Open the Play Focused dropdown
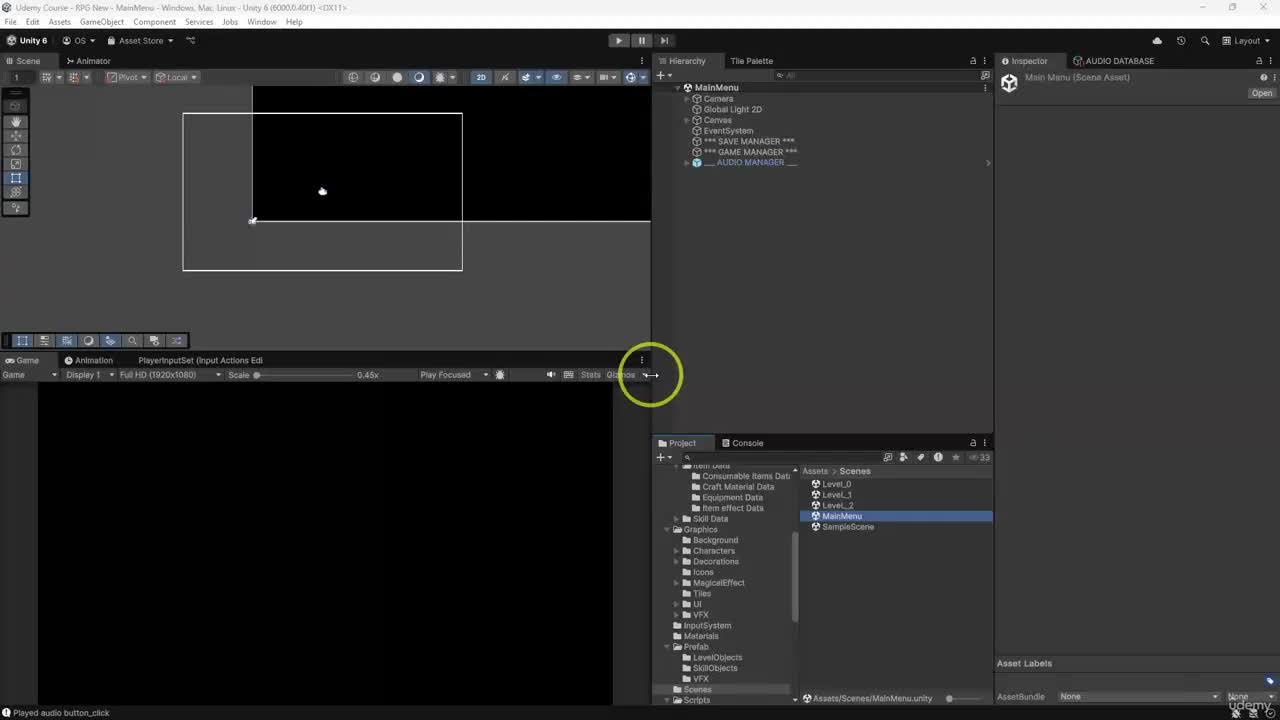The image size is (1280, 720). [454, 375]
